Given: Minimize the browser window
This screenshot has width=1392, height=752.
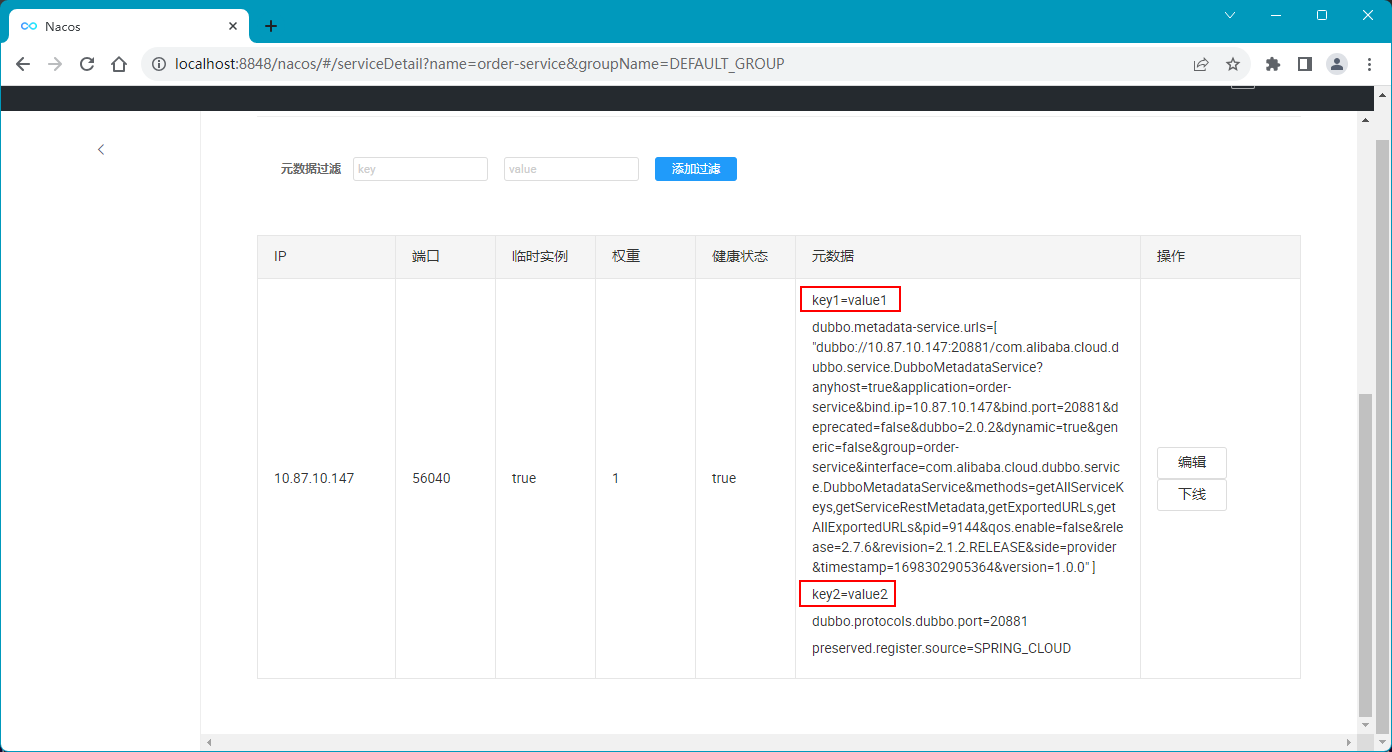Looking at the screenshot, I should 1276,15.
